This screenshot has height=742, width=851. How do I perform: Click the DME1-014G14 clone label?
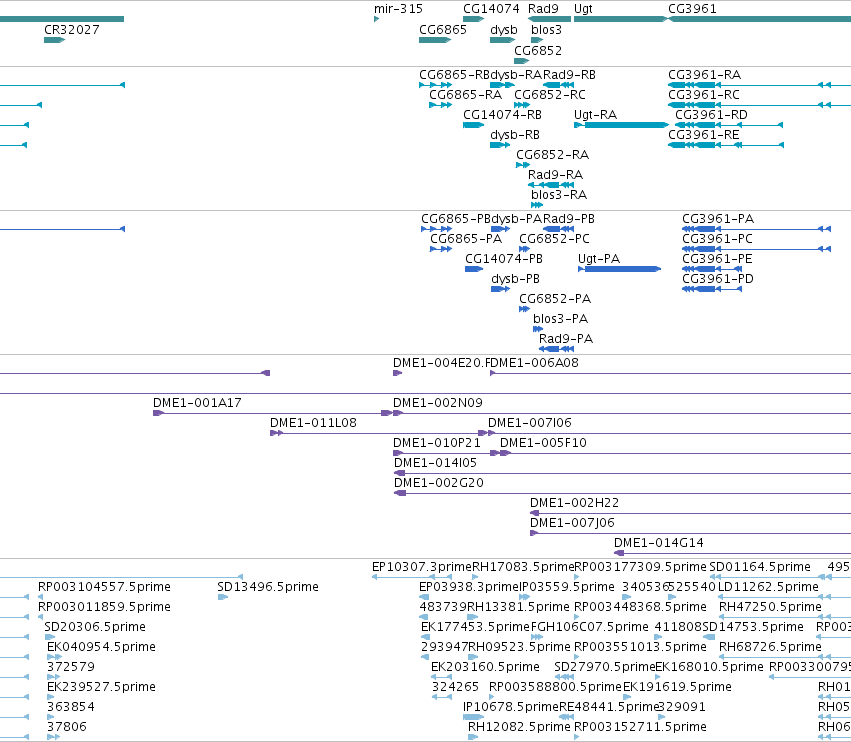658,543
